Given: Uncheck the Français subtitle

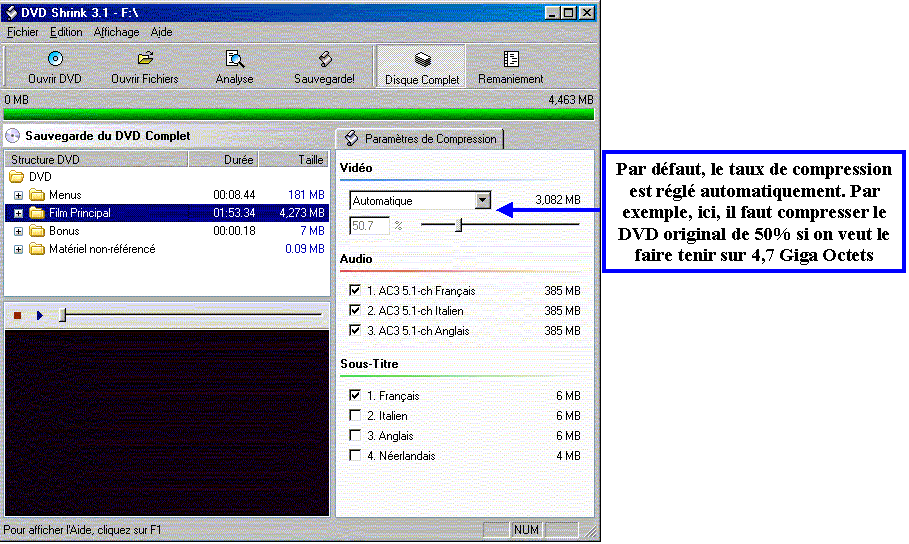Looking at the screenshot, I should [x=355, y=395].
